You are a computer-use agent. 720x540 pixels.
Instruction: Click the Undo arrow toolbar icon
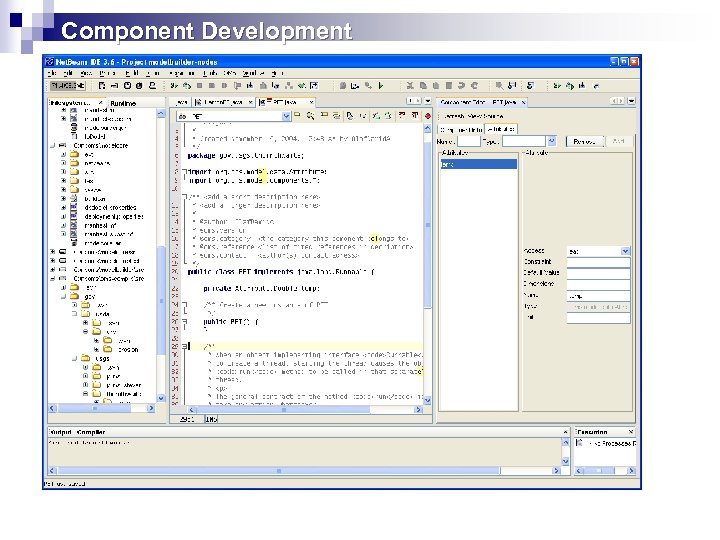(x=461, y=86)
